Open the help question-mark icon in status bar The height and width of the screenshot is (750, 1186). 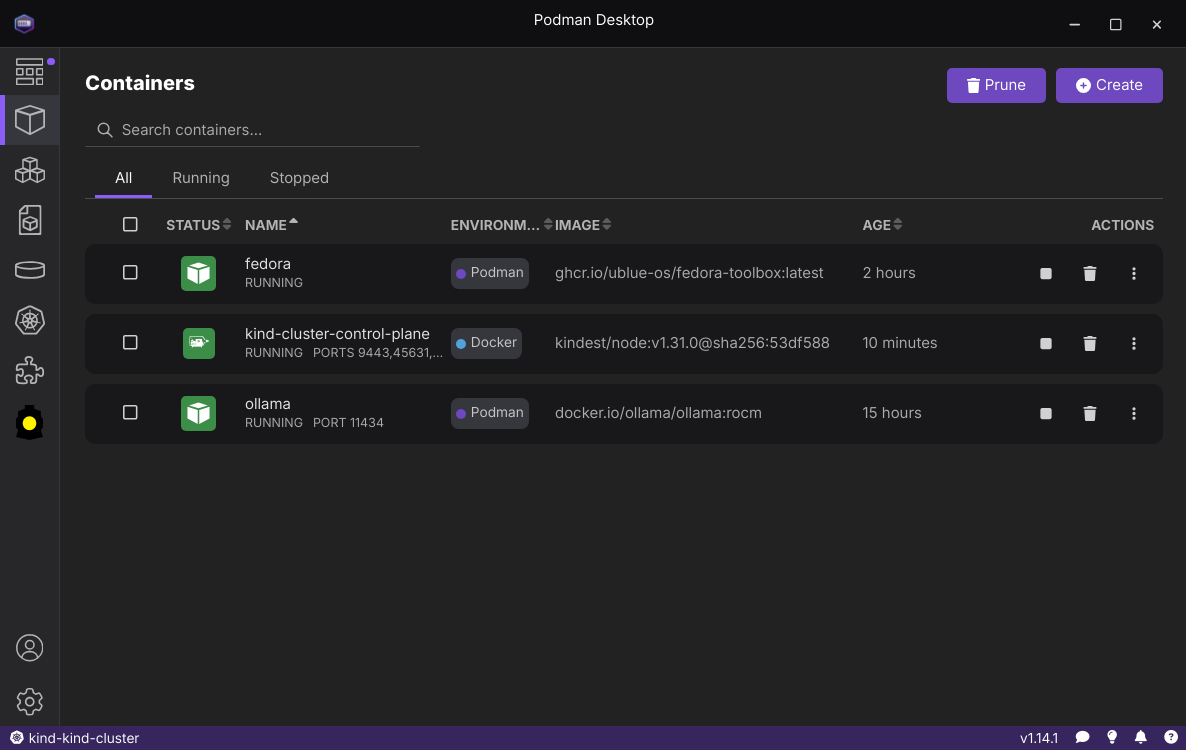point(1169,737)
